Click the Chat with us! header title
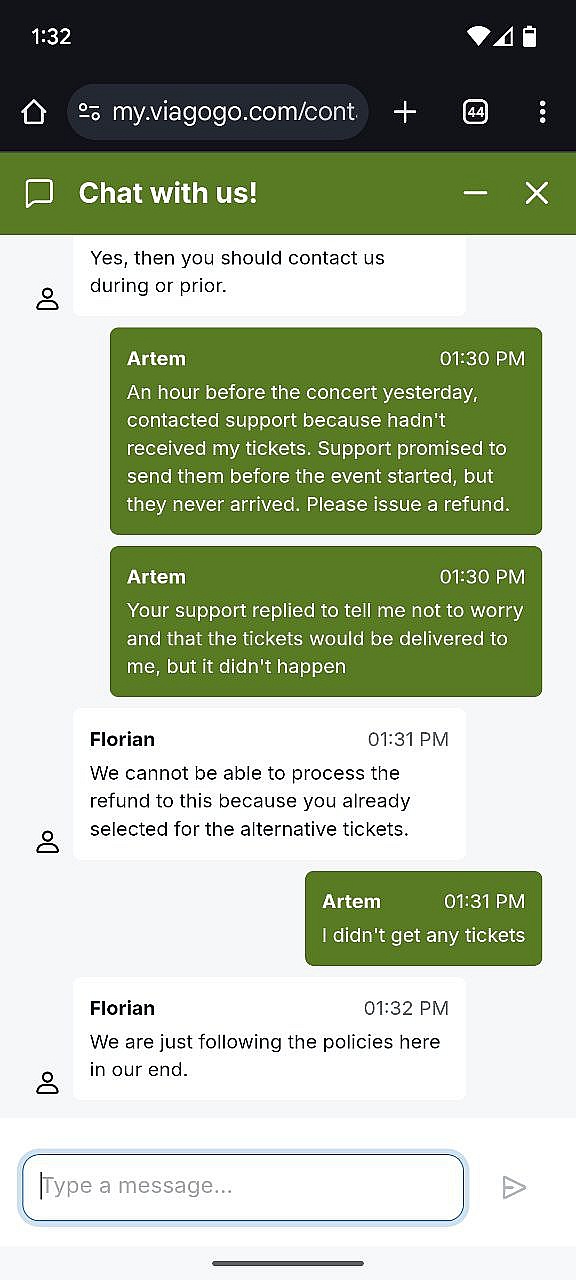 [168, 193]
